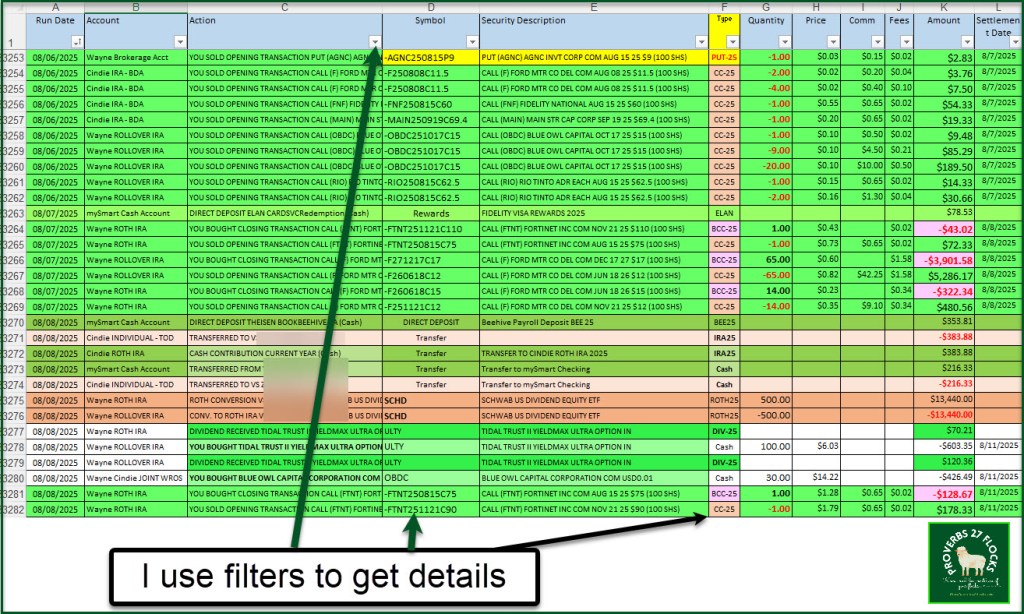Image resolution: width=1024 pixels, height=614 pixels.
Task: Select the yellow PUT-25 type cell
Action: pos(724,58)
